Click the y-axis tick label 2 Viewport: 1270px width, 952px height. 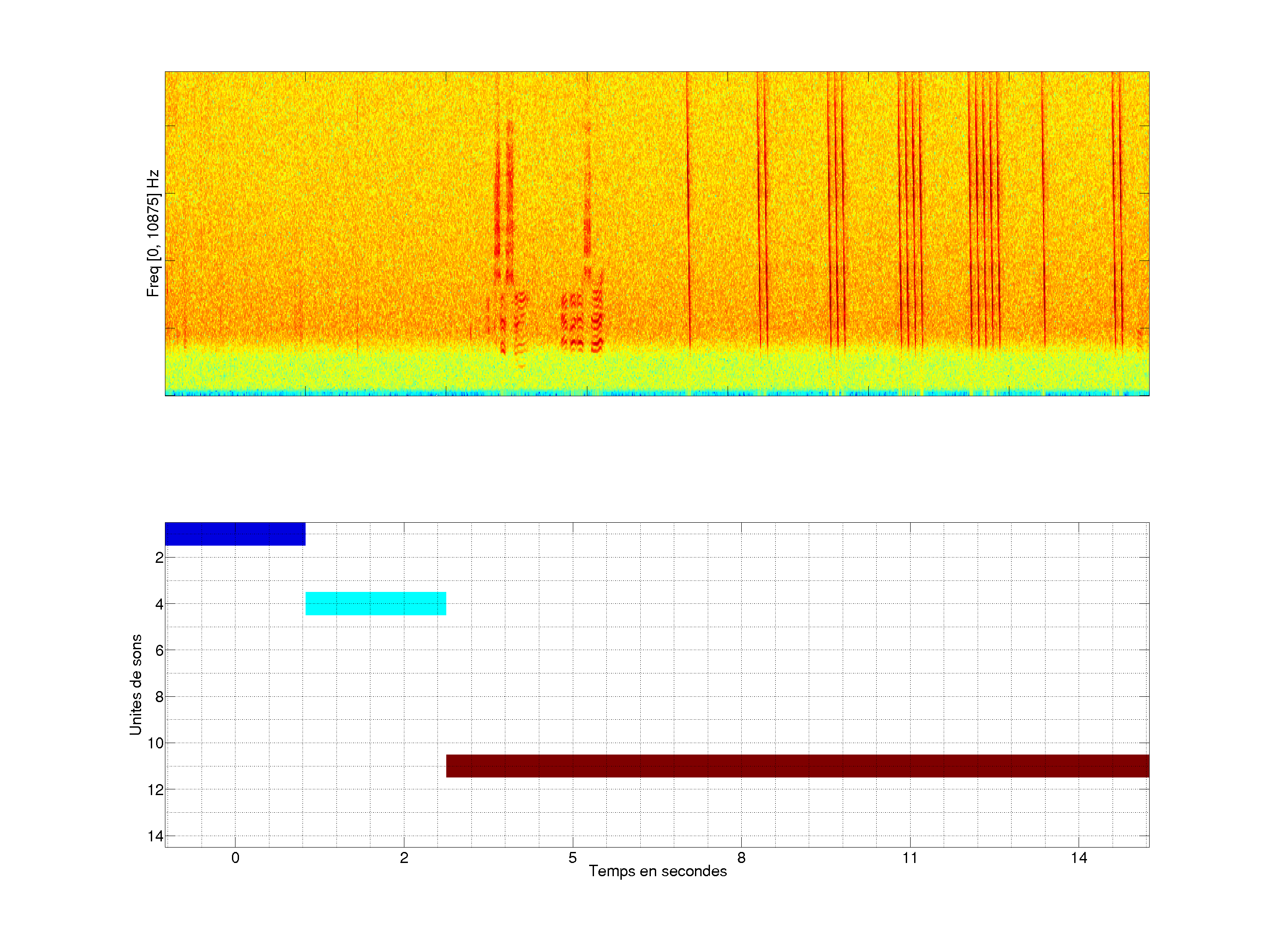pos(159,558)
